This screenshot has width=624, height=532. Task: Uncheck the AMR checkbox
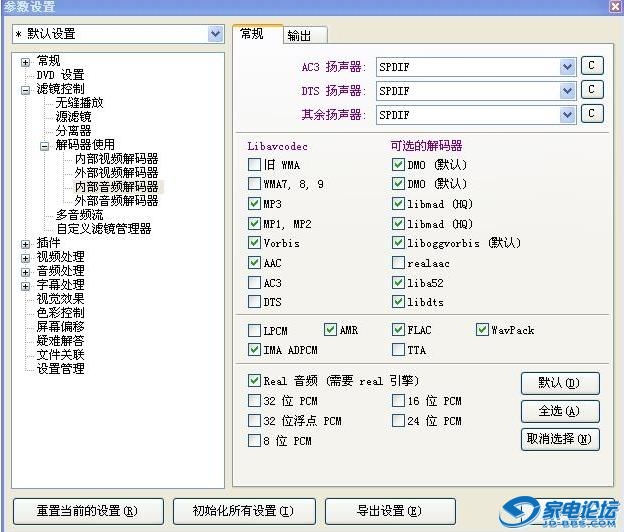[x=330, y=329]
